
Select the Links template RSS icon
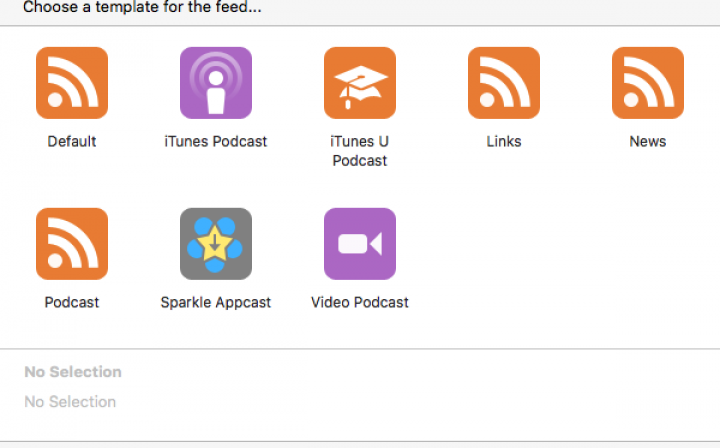[504, 83]
